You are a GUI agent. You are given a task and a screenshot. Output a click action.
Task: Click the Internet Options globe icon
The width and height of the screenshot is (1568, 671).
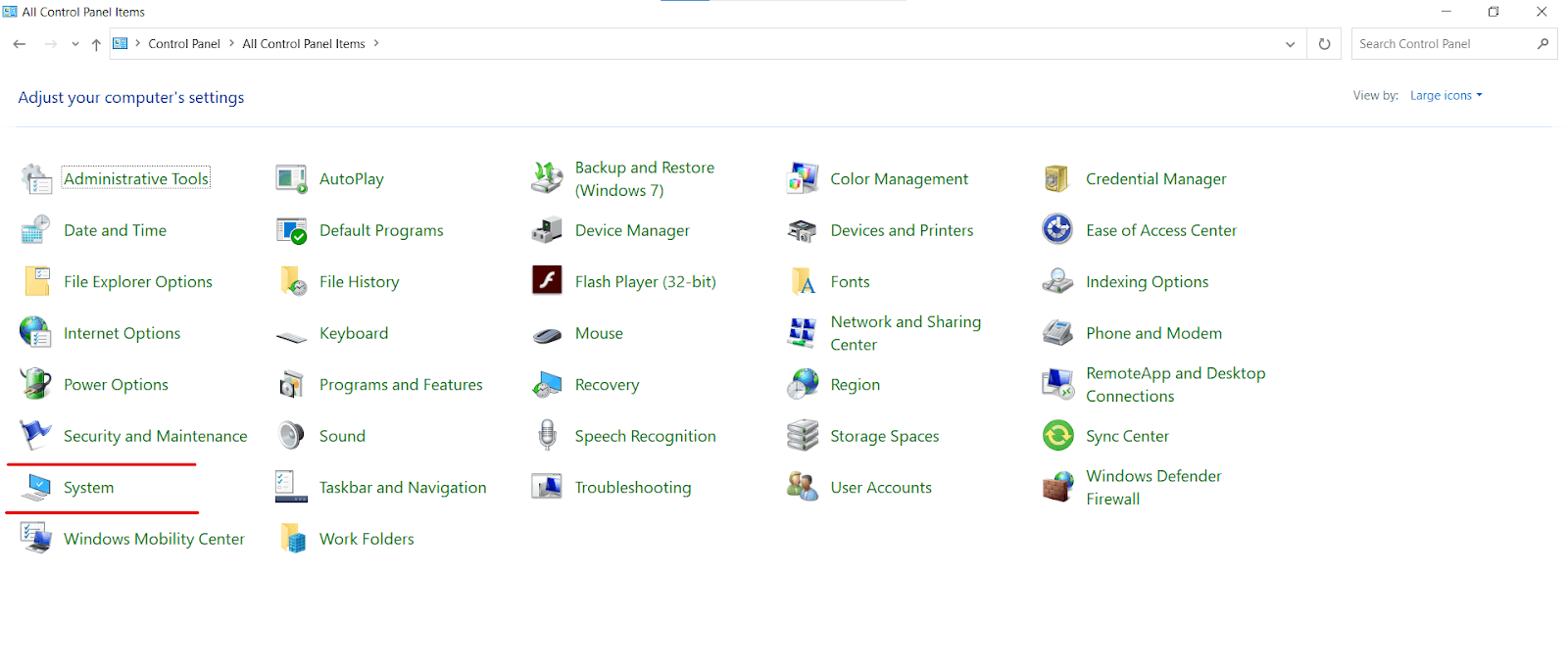point(36,333)
